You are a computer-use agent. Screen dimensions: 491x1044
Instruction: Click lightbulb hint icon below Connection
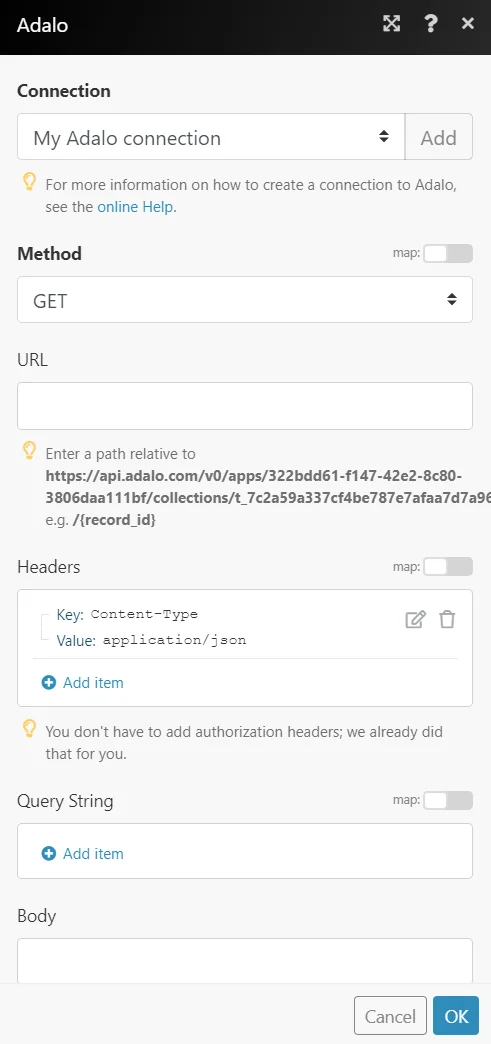point(29,182)
